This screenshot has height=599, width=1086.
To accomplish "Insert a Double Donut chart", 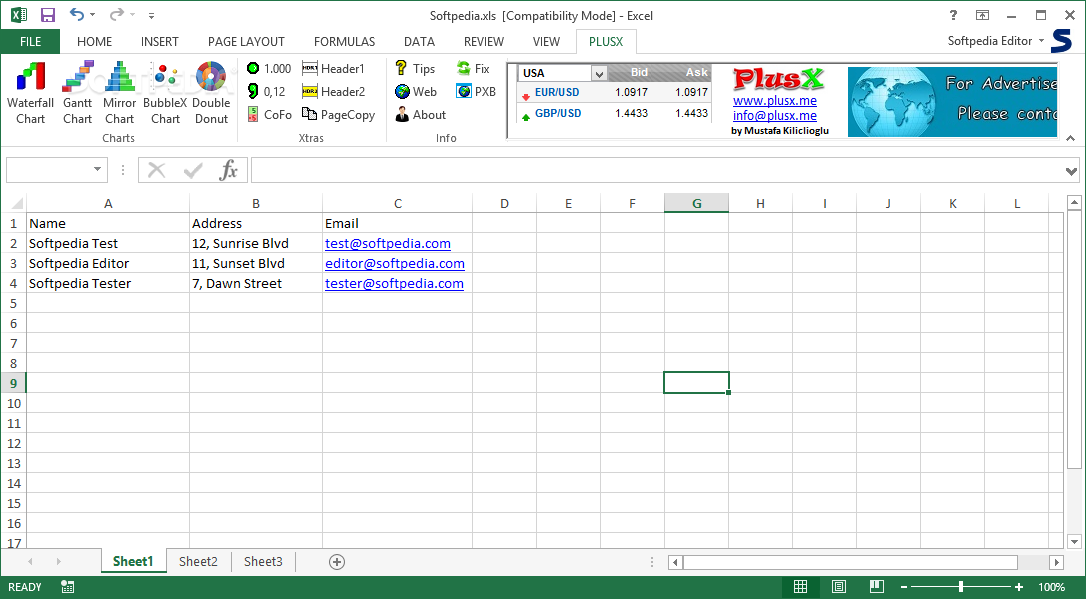I will click(x=211, y=93).
